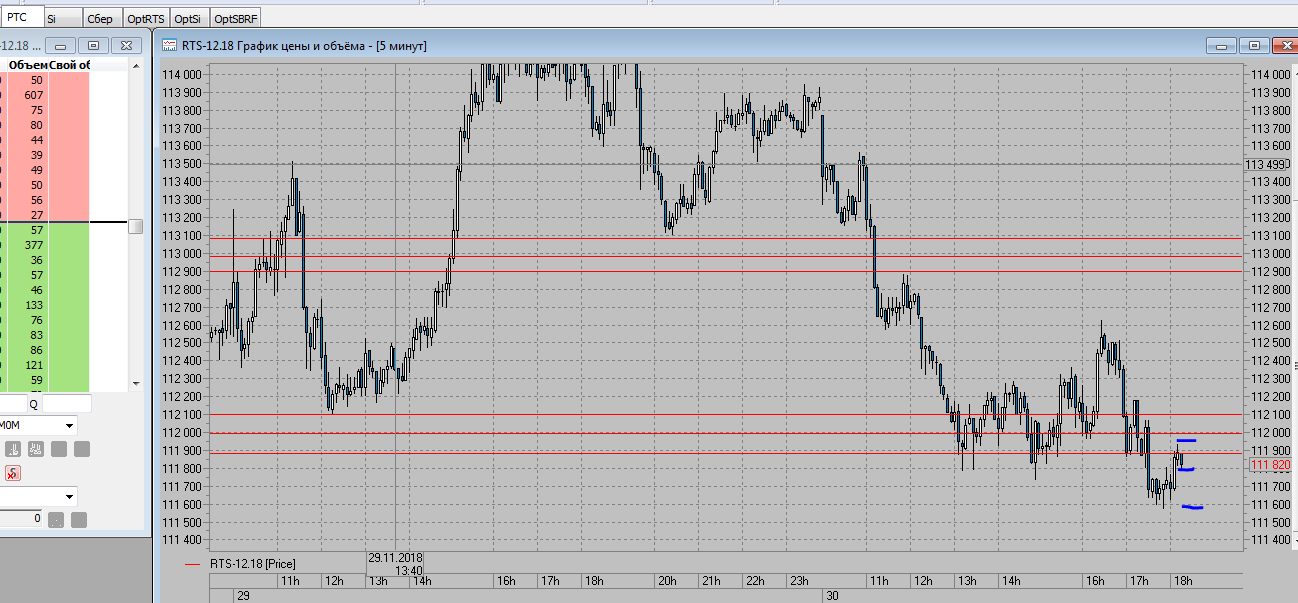The width and height of the screenshot is (1298, 603).
Task: Select the best ask row with volume 27
Action: [45, 215]
